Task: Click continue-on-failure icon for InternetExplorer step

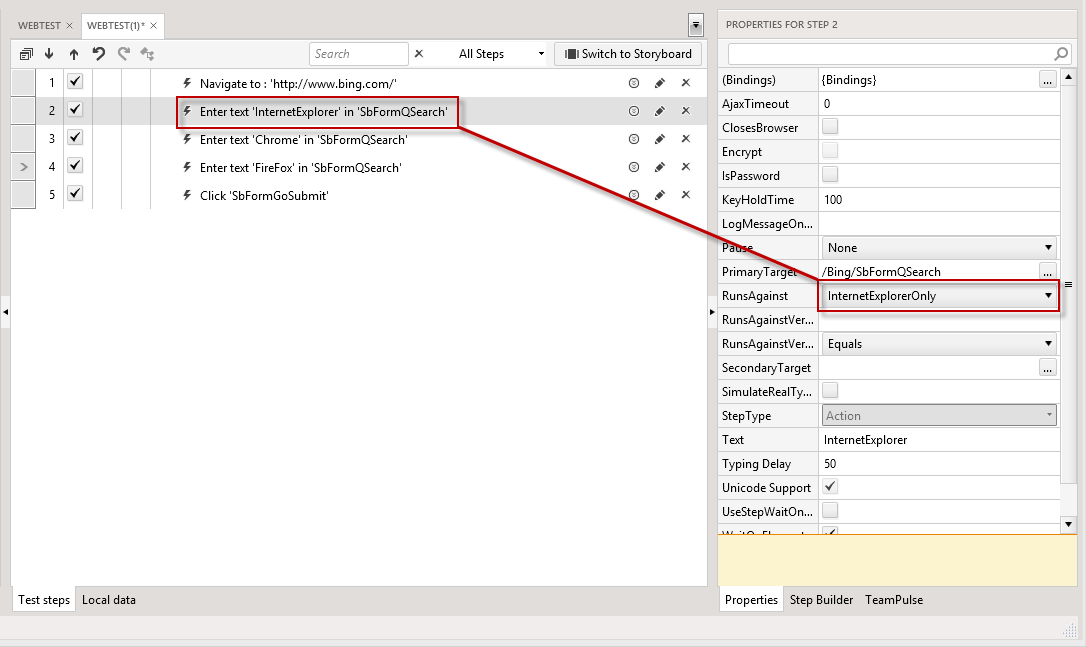Action: pos(634,111)
